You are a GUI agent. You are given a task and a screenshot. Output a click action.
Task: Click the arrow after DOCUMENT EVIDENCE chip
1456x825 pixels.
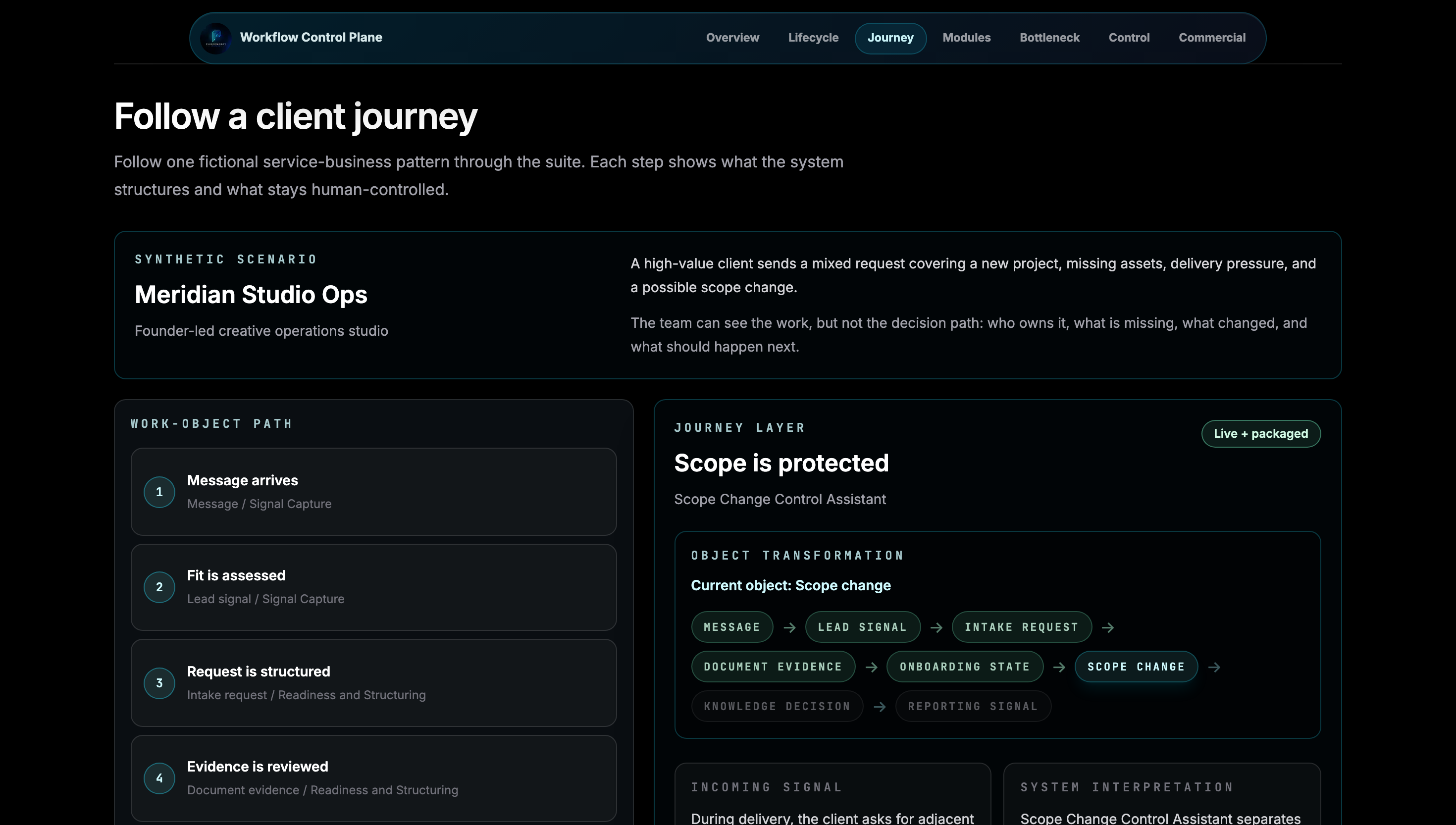coord(871,667)
